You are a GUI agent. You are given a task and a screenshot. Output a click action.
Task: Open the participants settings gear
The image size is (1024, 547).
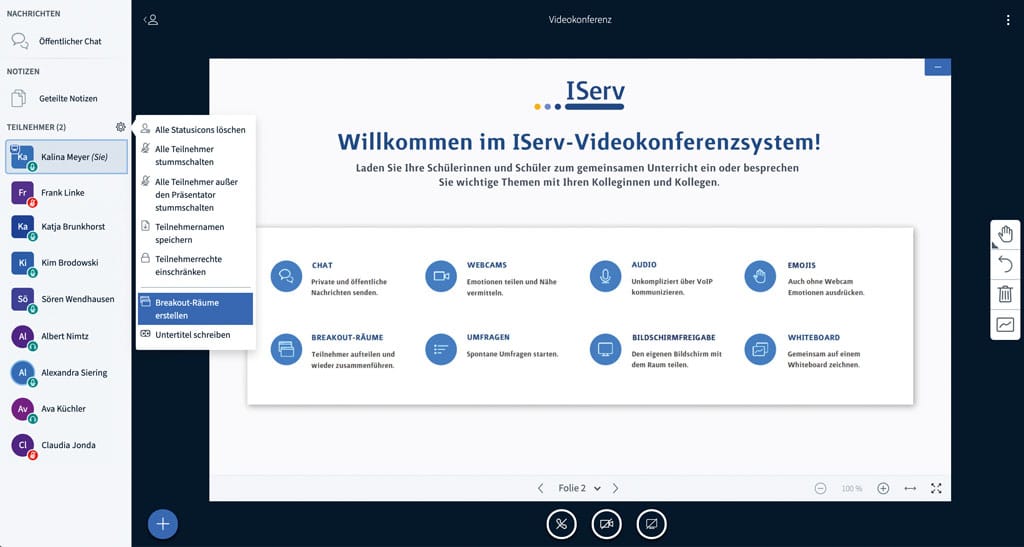120,127
